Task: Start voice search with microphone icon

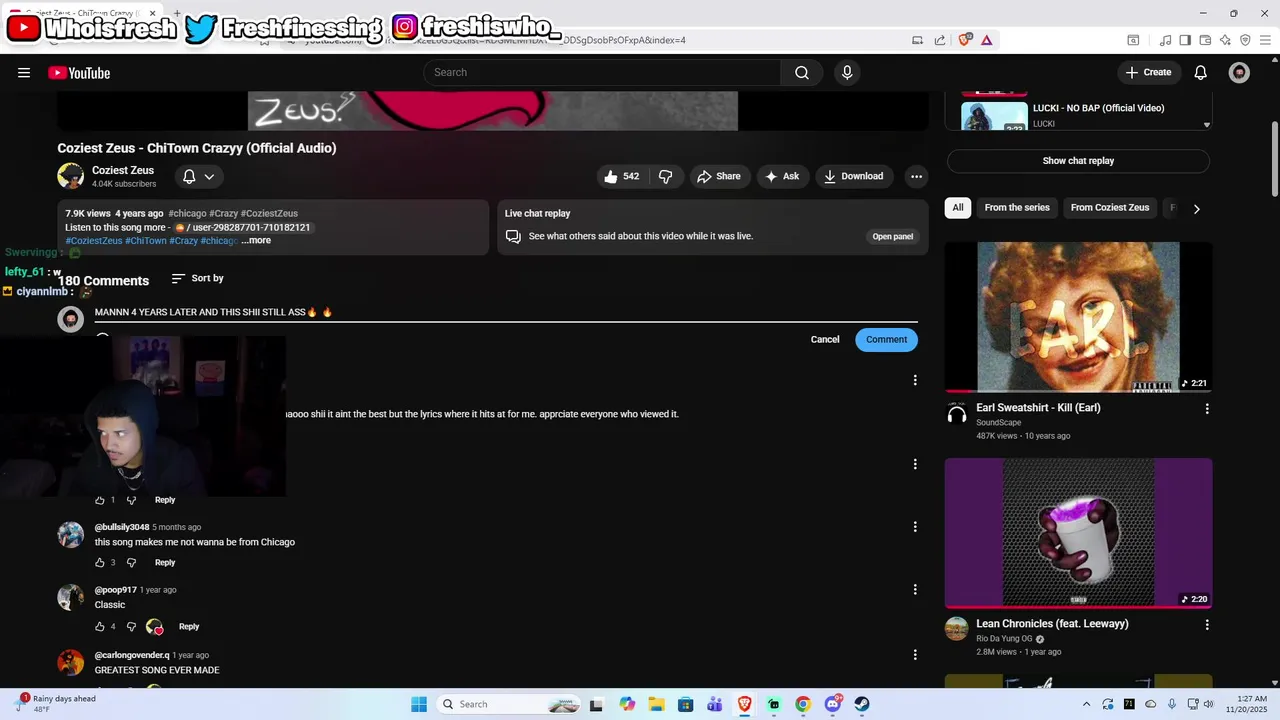Action: 847,72
